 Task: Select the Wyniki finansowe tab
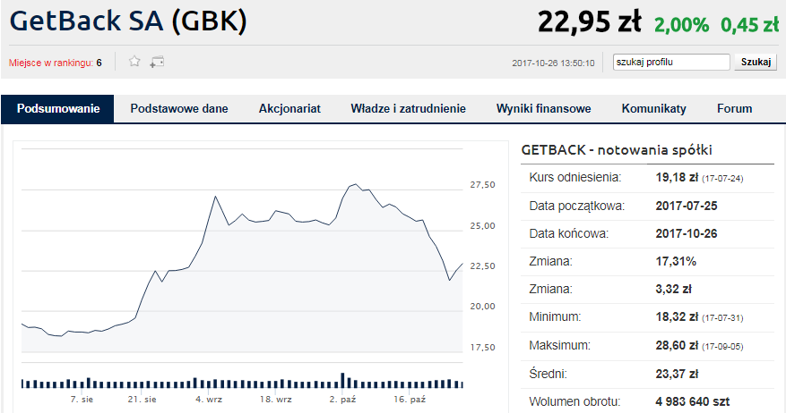(x=544, y=109)
